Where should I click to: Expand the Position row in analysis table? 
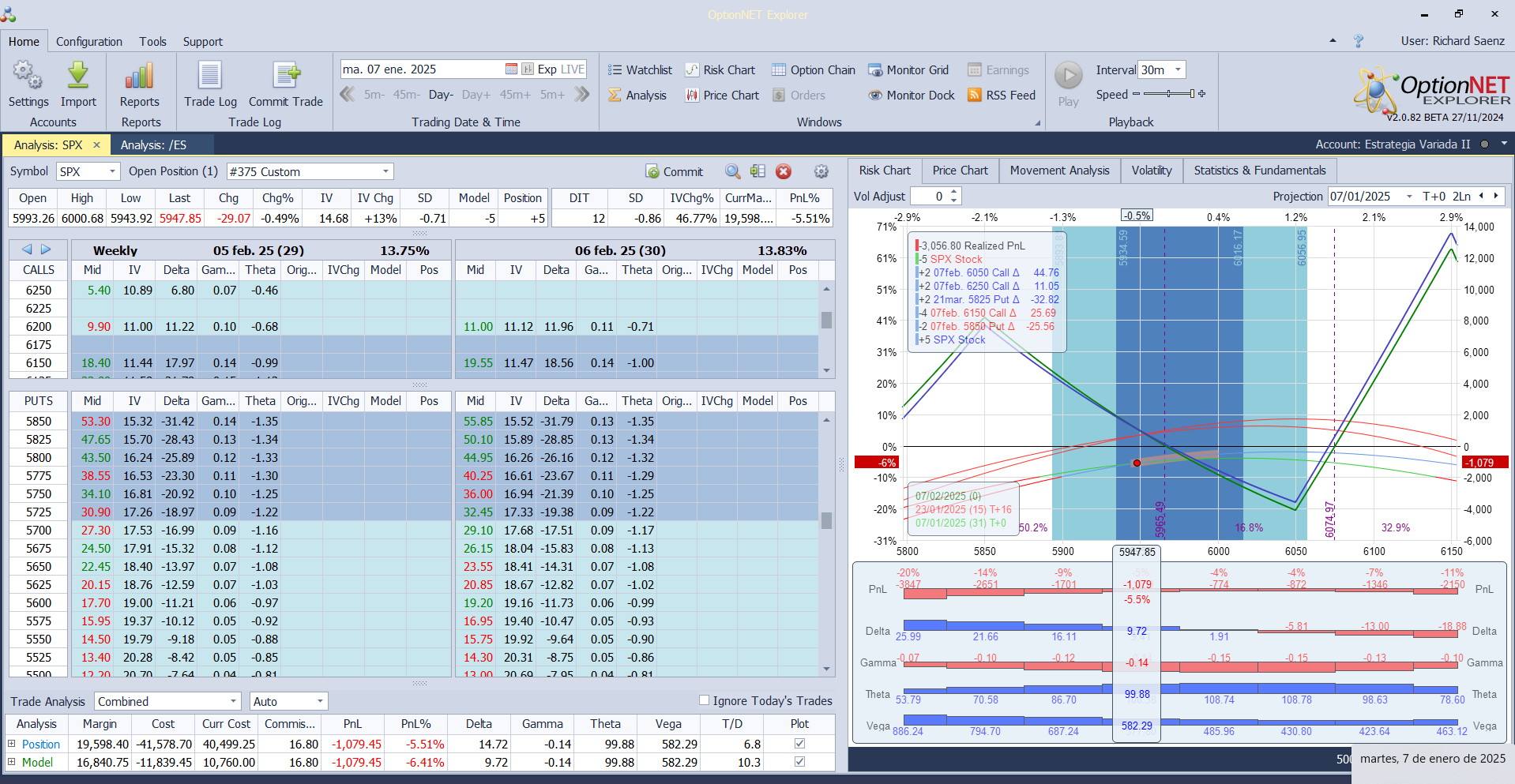coord(12,744)
